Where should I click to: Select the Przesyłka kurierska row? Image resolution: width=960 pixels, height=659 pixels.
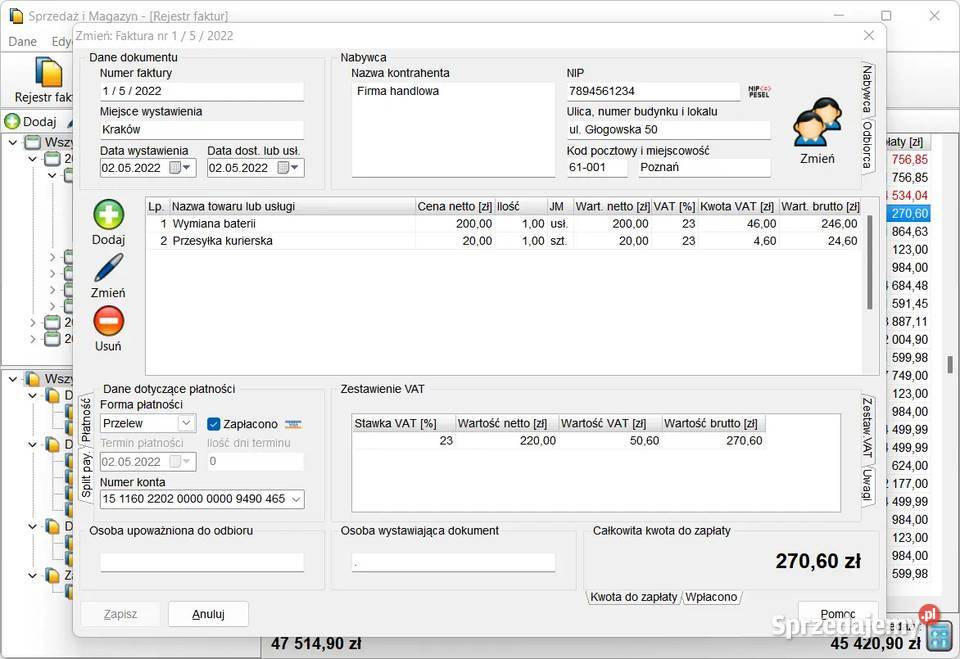click(x=222, y=241)
